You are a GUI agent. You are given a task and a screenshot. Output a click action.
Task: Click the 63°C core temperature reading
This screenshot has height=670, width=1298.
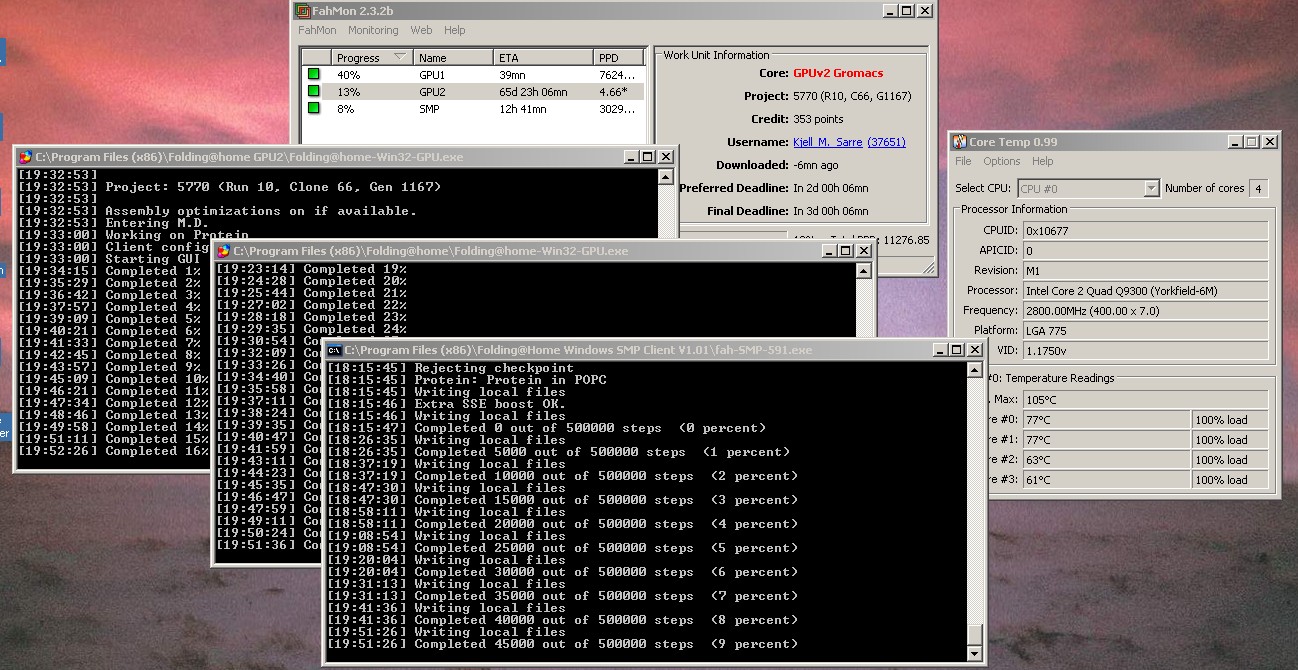[x=1105, y=460]
